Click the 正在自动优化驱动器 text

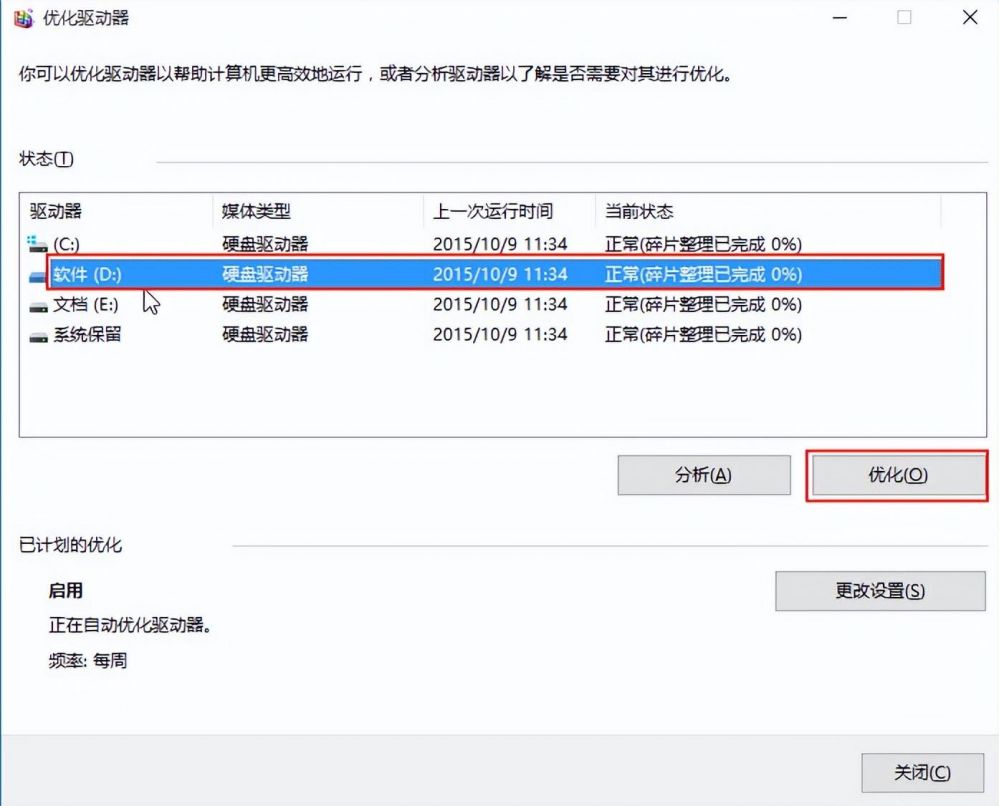pos(130,625)
